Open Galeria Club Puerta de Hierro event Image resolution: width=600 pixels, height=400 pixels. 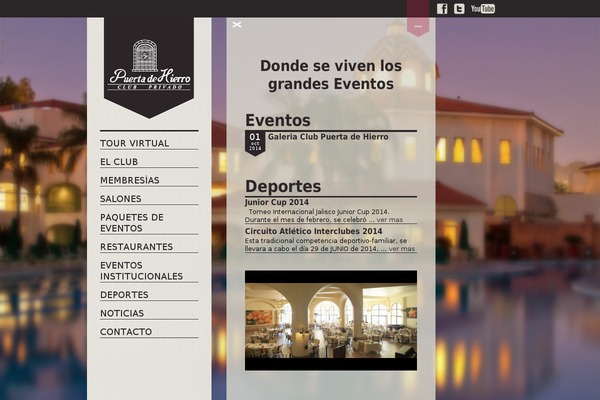coord(328,137)
